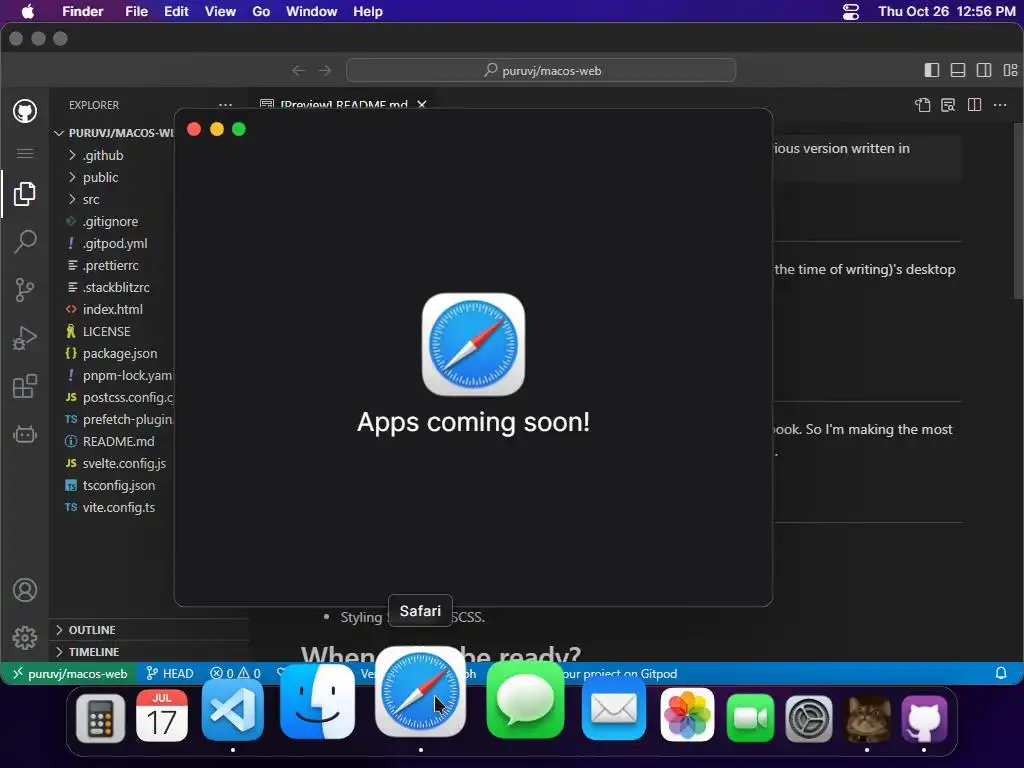
Task: Expand the public folder
Action: tap(113, 177)
